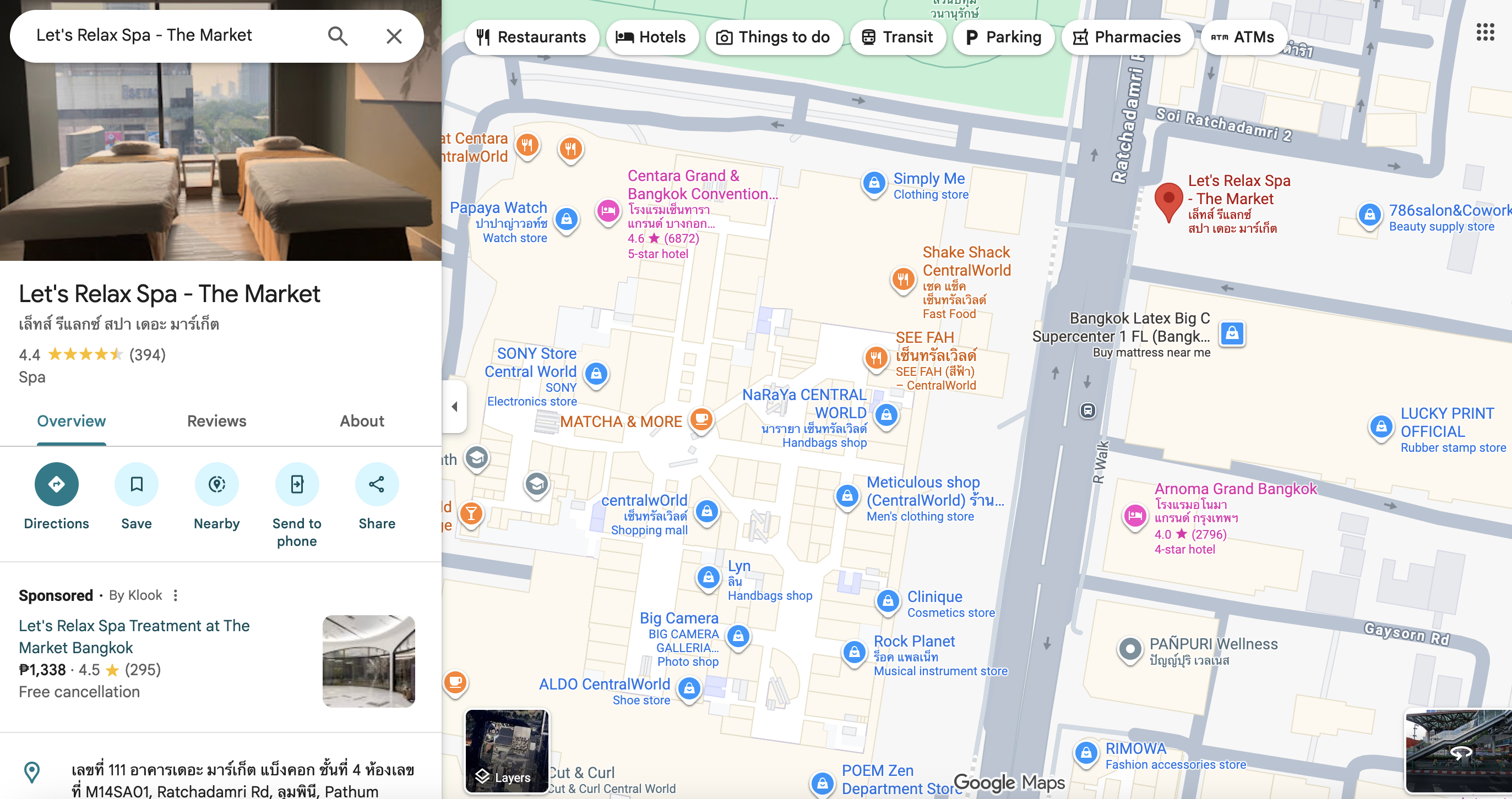Click the red Let's Relax Spa map pin
This screenshot has height=799, width=1512.
1168,199
